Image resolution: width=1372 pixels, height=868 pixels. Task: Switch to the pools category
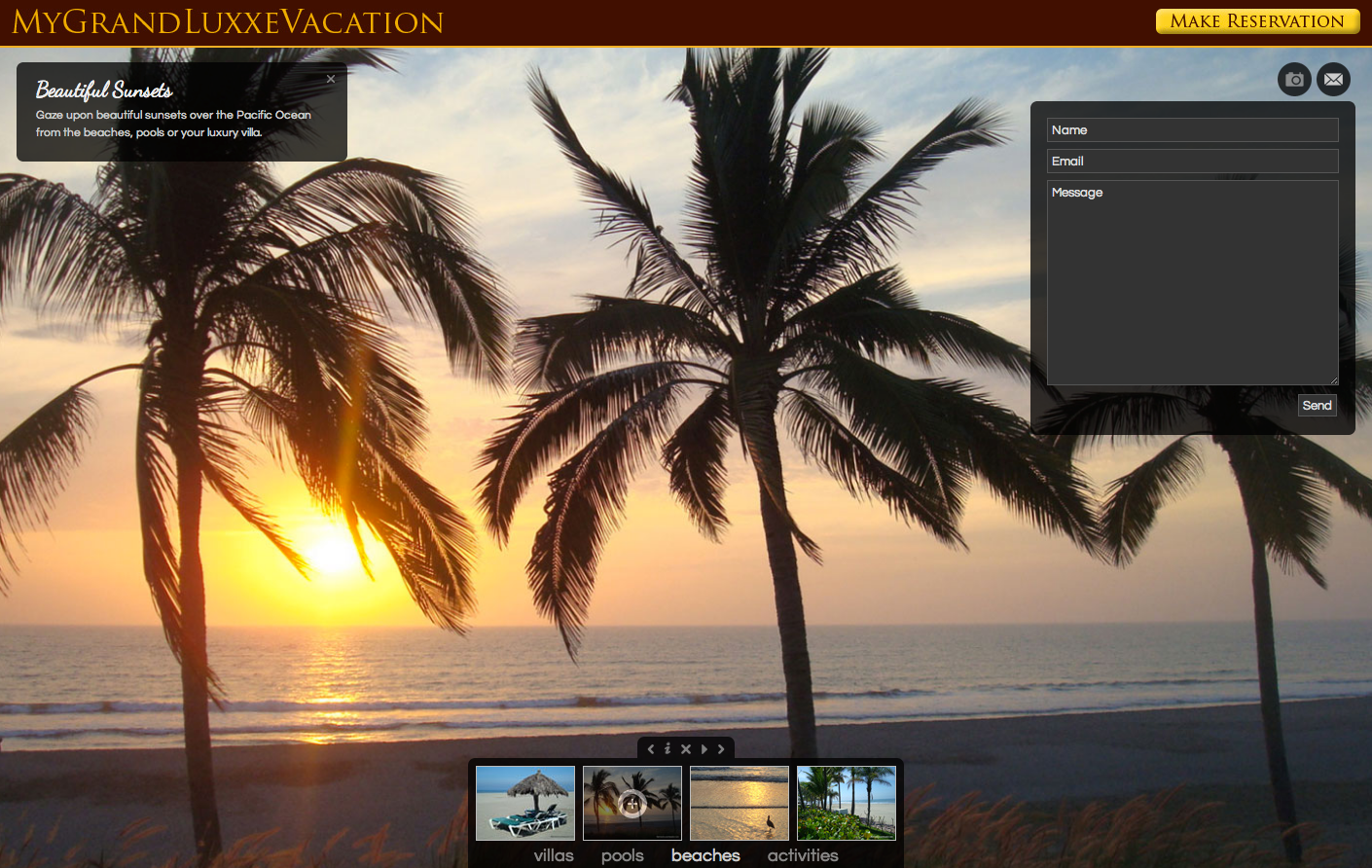623,855
